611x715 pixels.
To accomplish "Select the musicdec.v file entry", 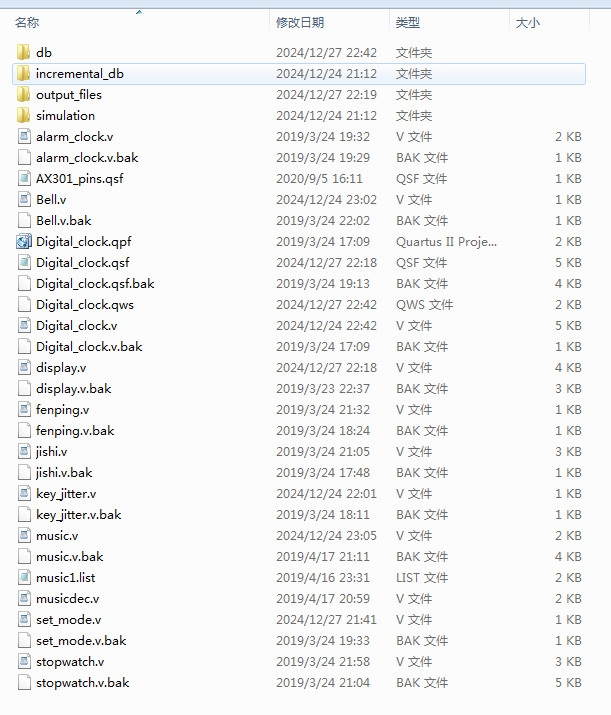I will 67,598.
